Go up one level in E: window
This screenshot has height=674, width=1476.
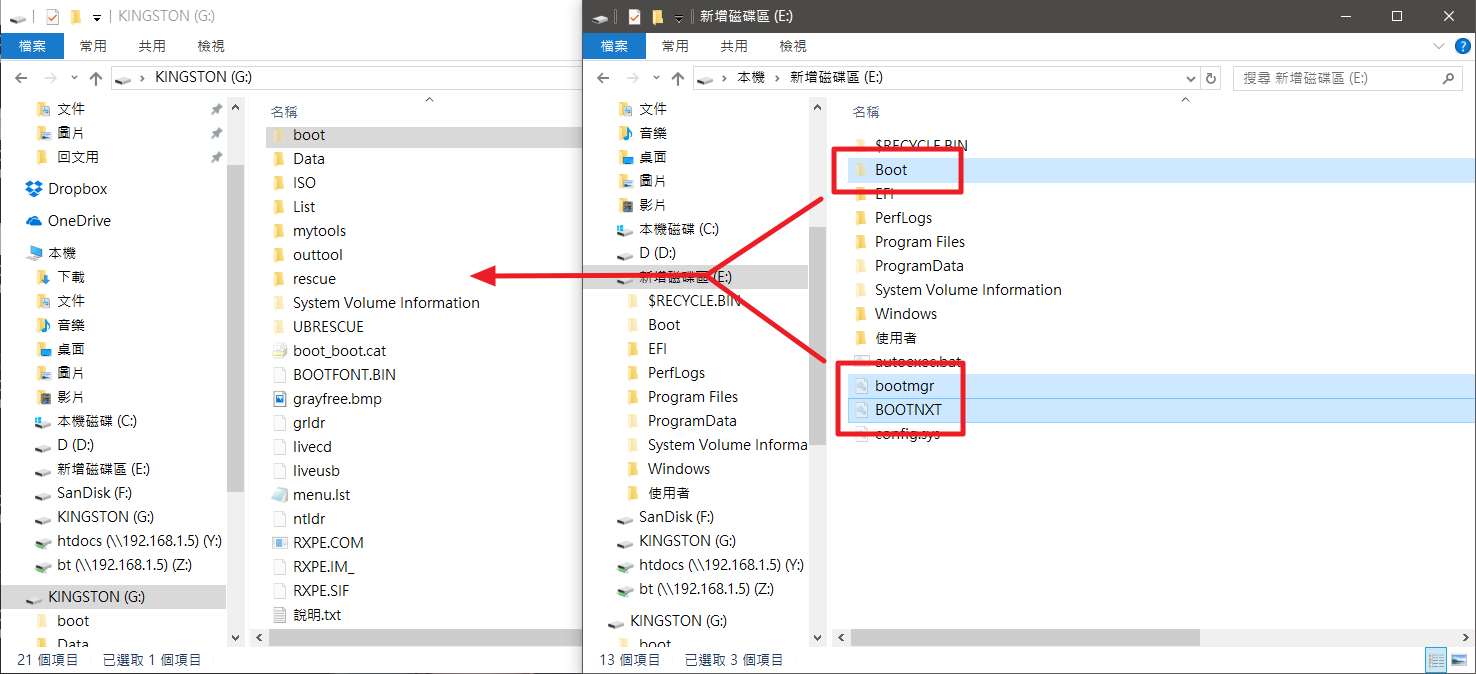click(x=677, y=78)
